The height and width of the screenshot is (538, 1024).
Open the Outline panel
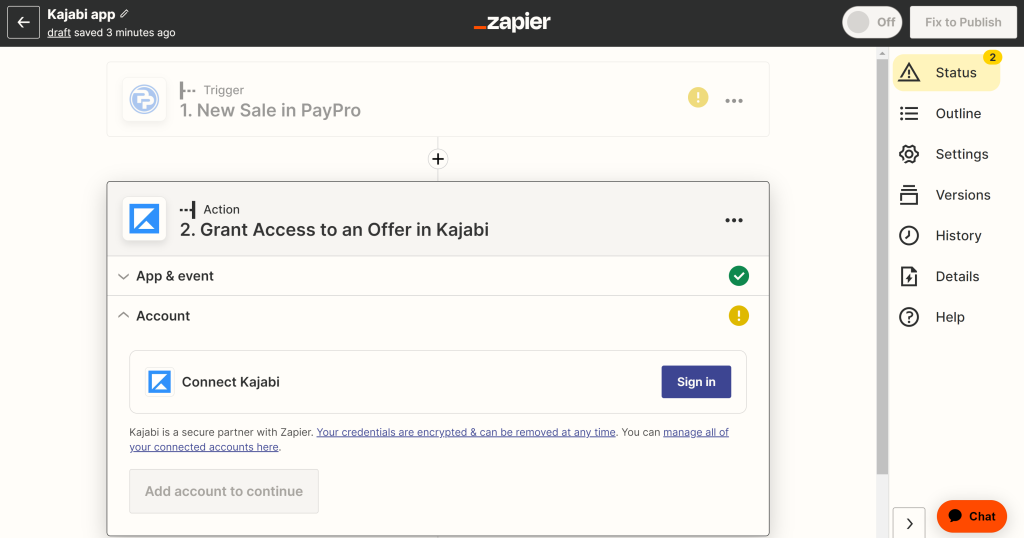(x=946, y=114)
